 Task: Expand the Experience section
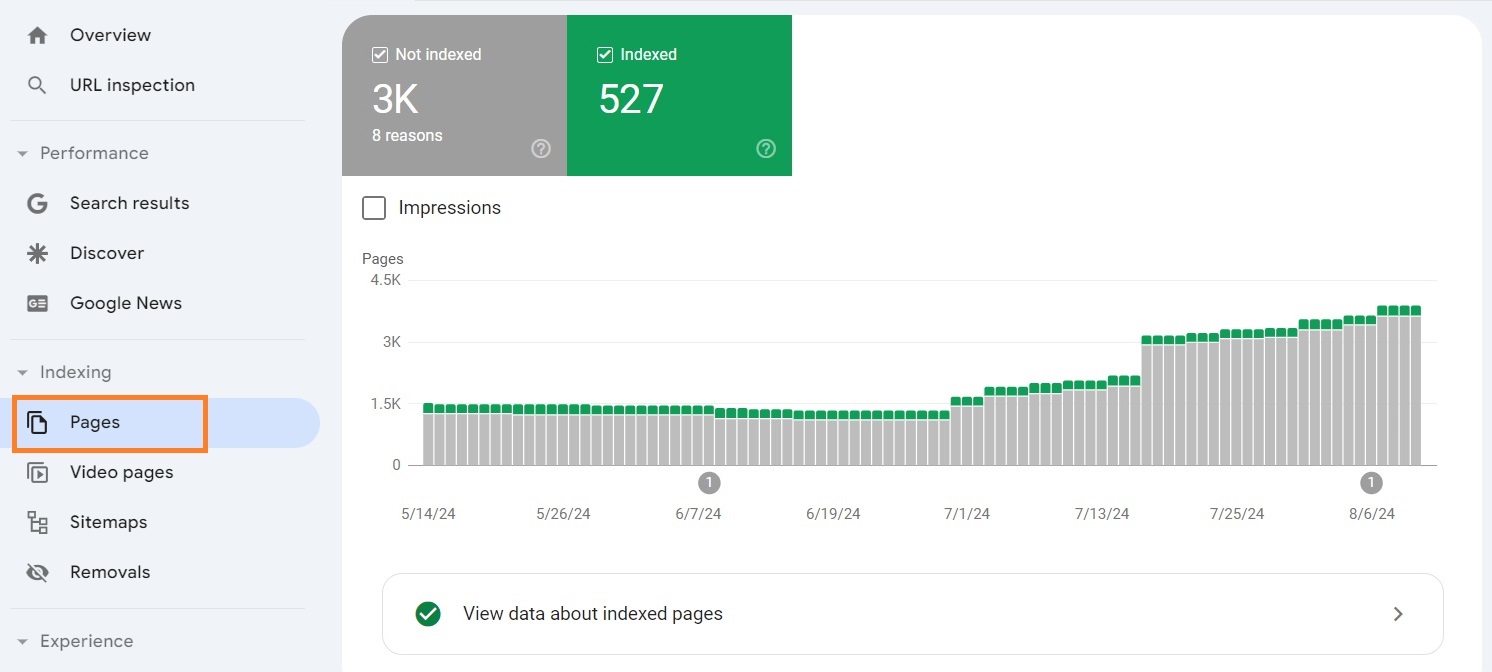coord(22,641)
